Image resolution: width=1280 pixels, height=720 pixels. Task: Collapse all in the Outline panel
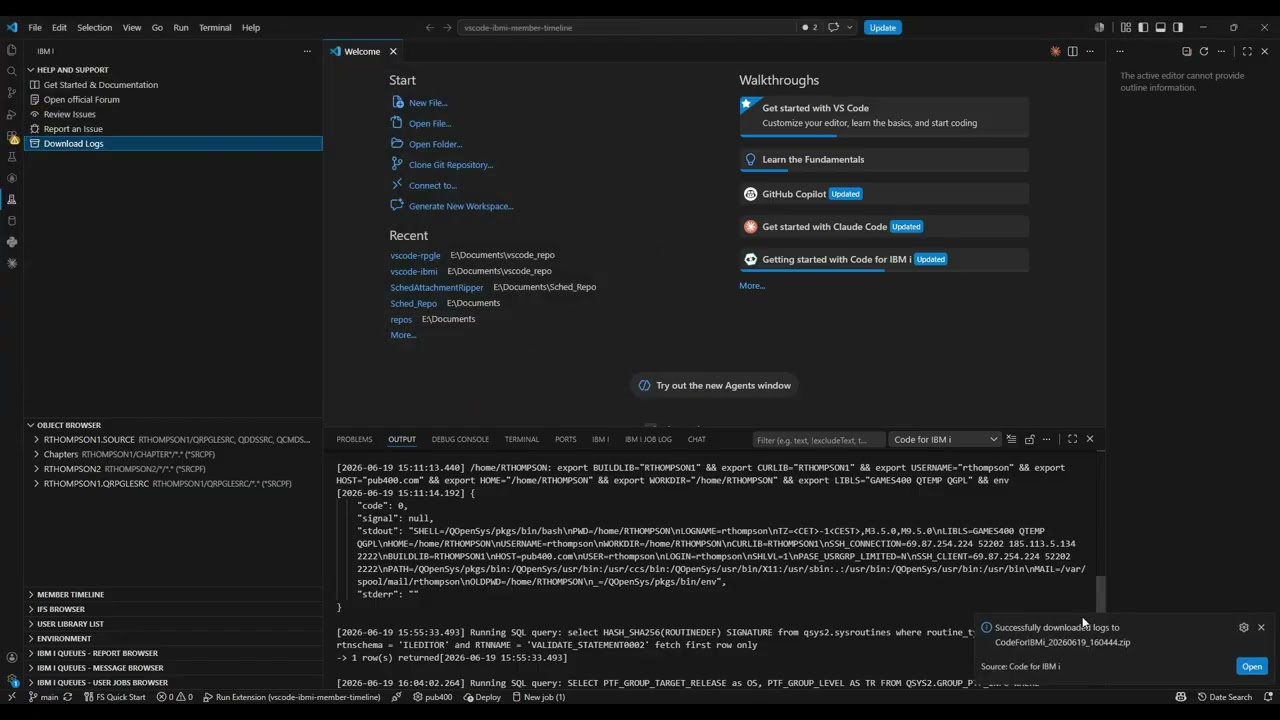coord(1187,51)
